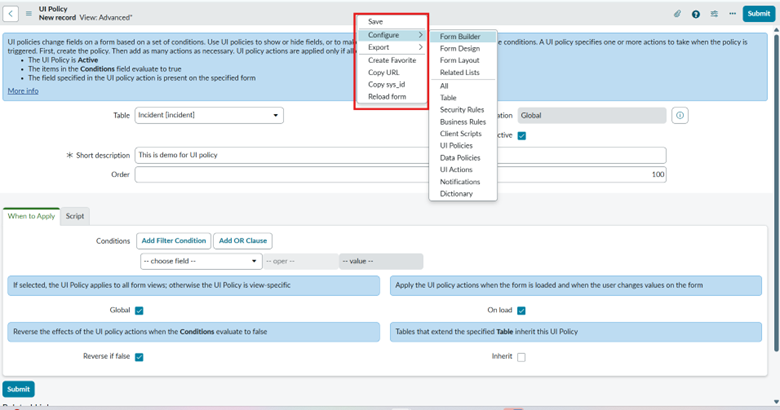Open Business Rules from submenu
The height and width of the screenshot is (410, 780).
pyautogui.click(x=463, y=121)
